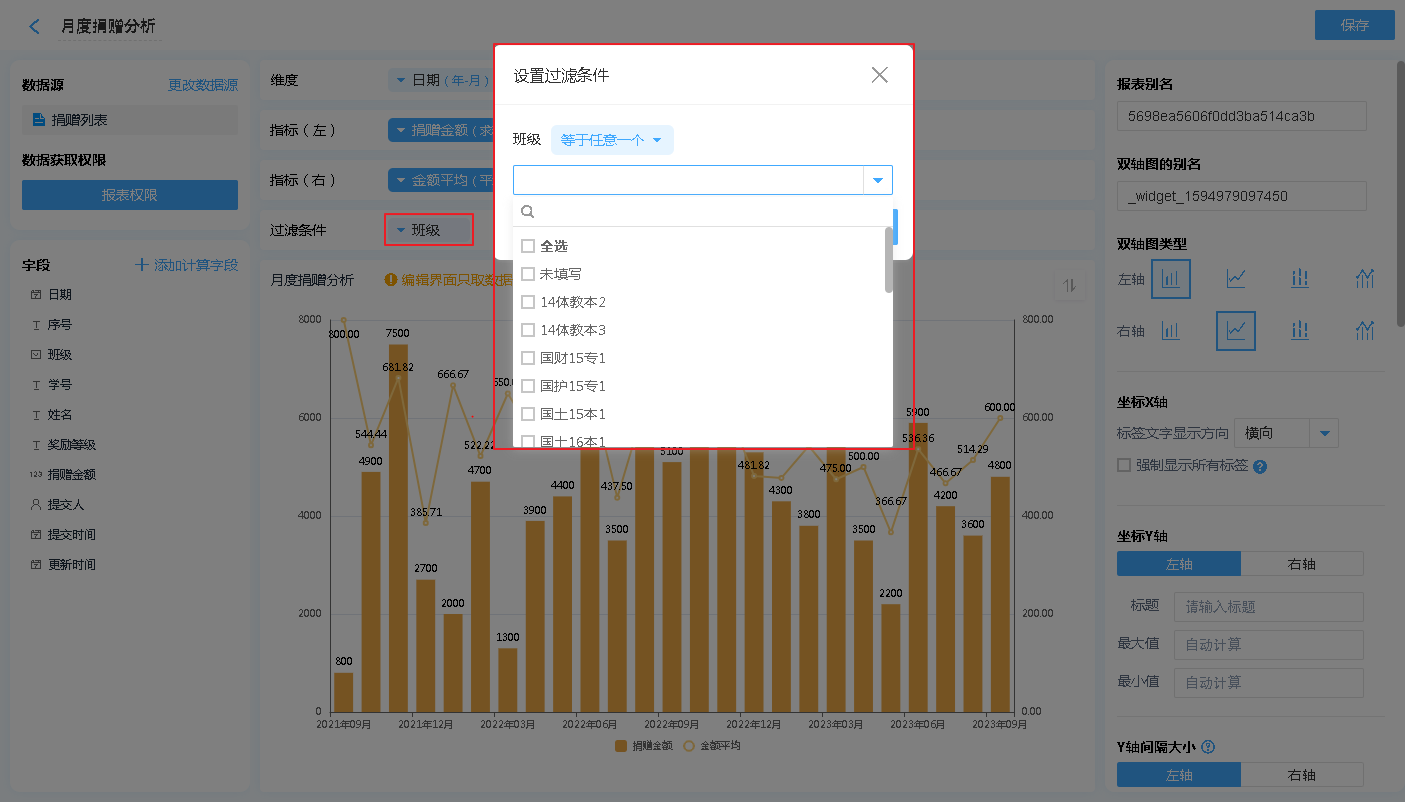Image resolution: width=1405 pixels, height=802 pixels.
Task: Switch to 右轴 tab under Y轴间隔大小
Action: (1301, 775)
